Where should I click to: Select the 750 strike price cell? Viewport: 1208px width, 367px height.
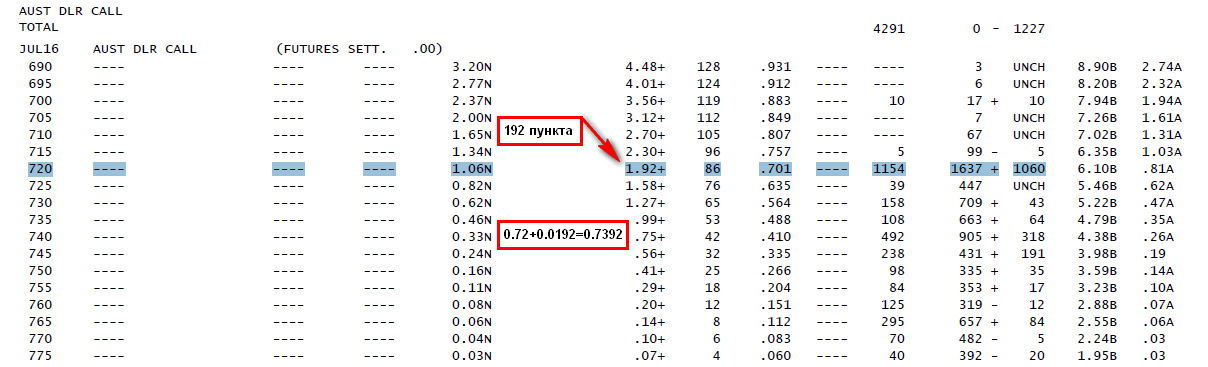tap(39, 270)
